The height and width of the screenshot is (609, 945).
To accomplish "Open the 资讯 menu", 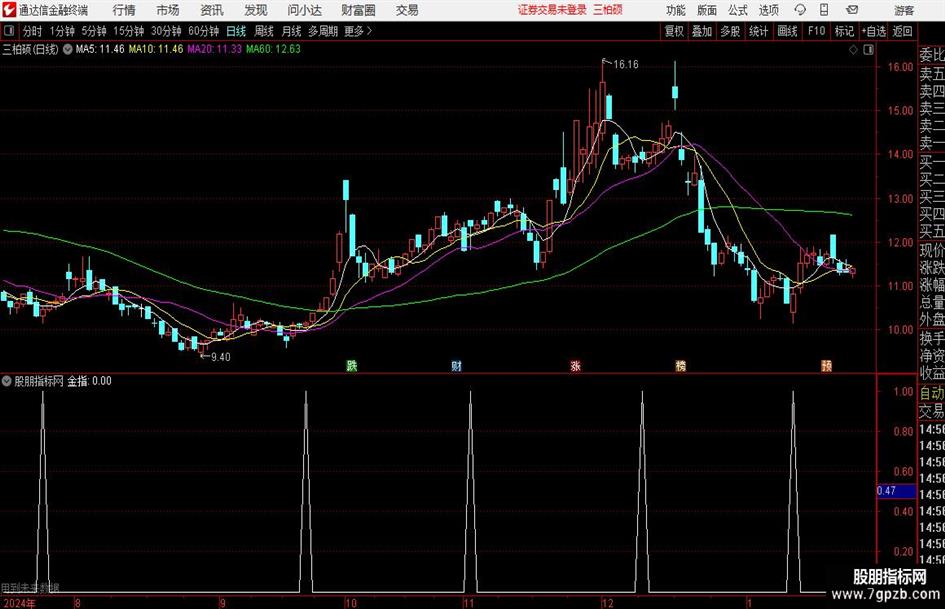I will click(x=212, y=10).
